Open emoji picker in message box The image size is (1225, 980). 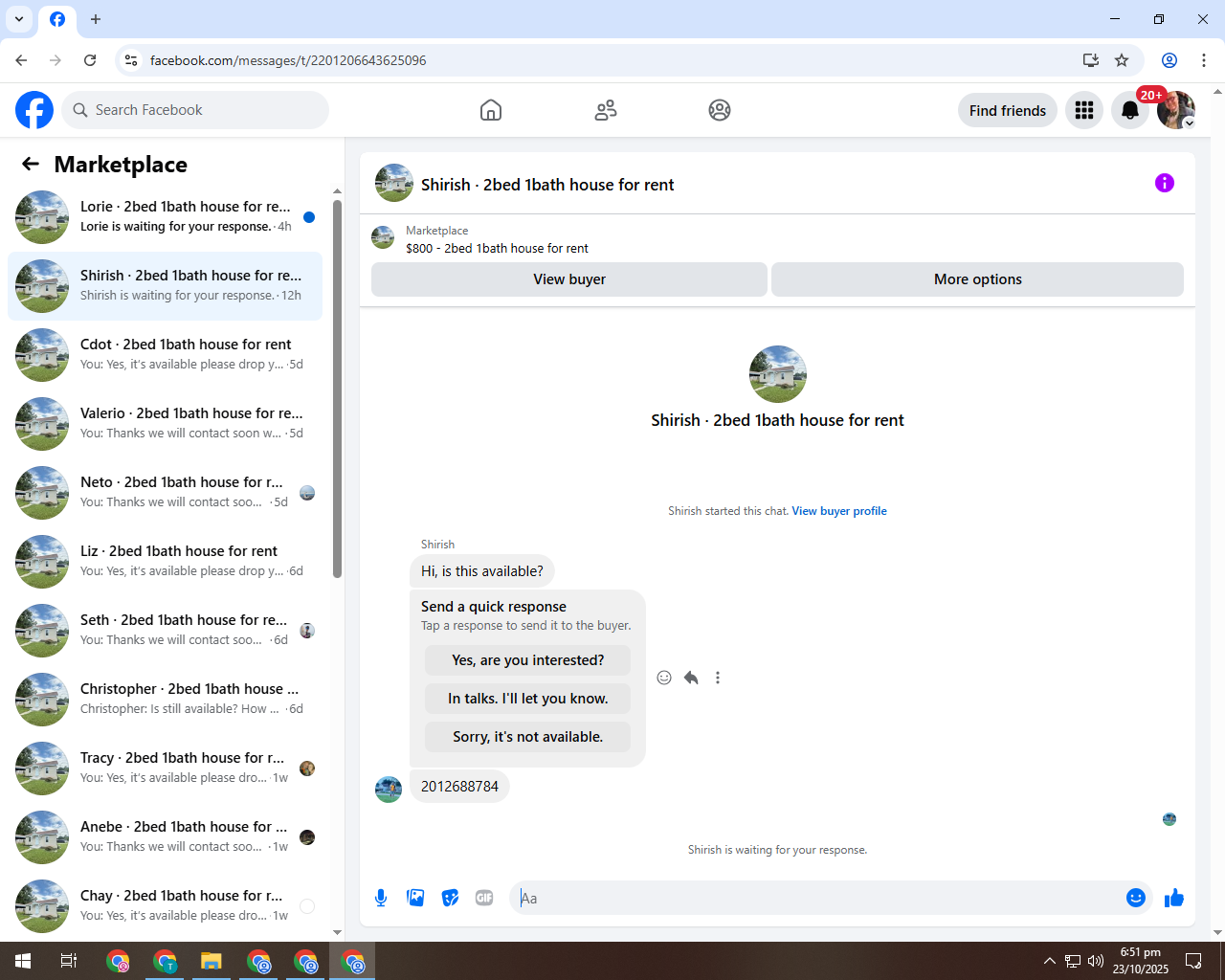click(1136, 898)
